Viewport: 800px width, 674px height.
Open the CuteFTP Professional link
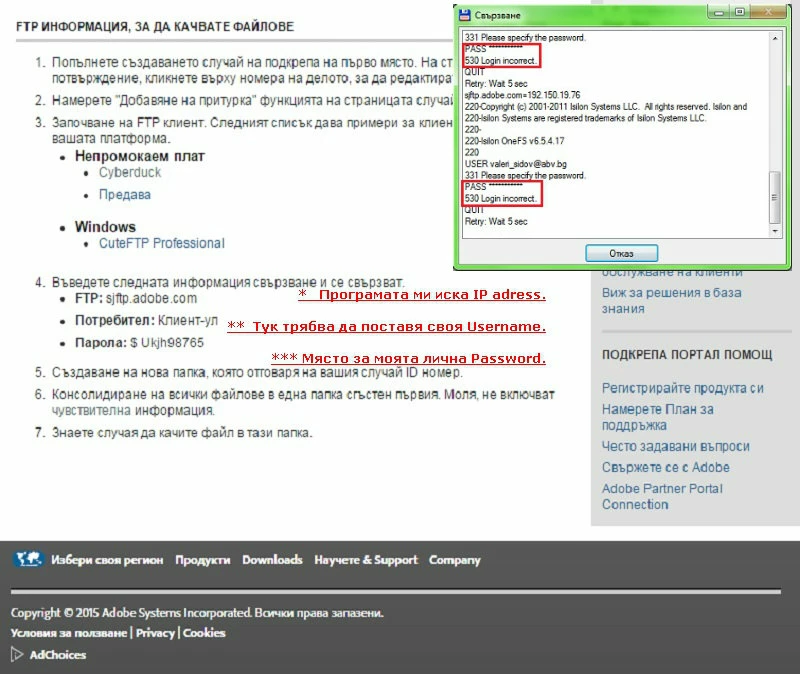162,243
